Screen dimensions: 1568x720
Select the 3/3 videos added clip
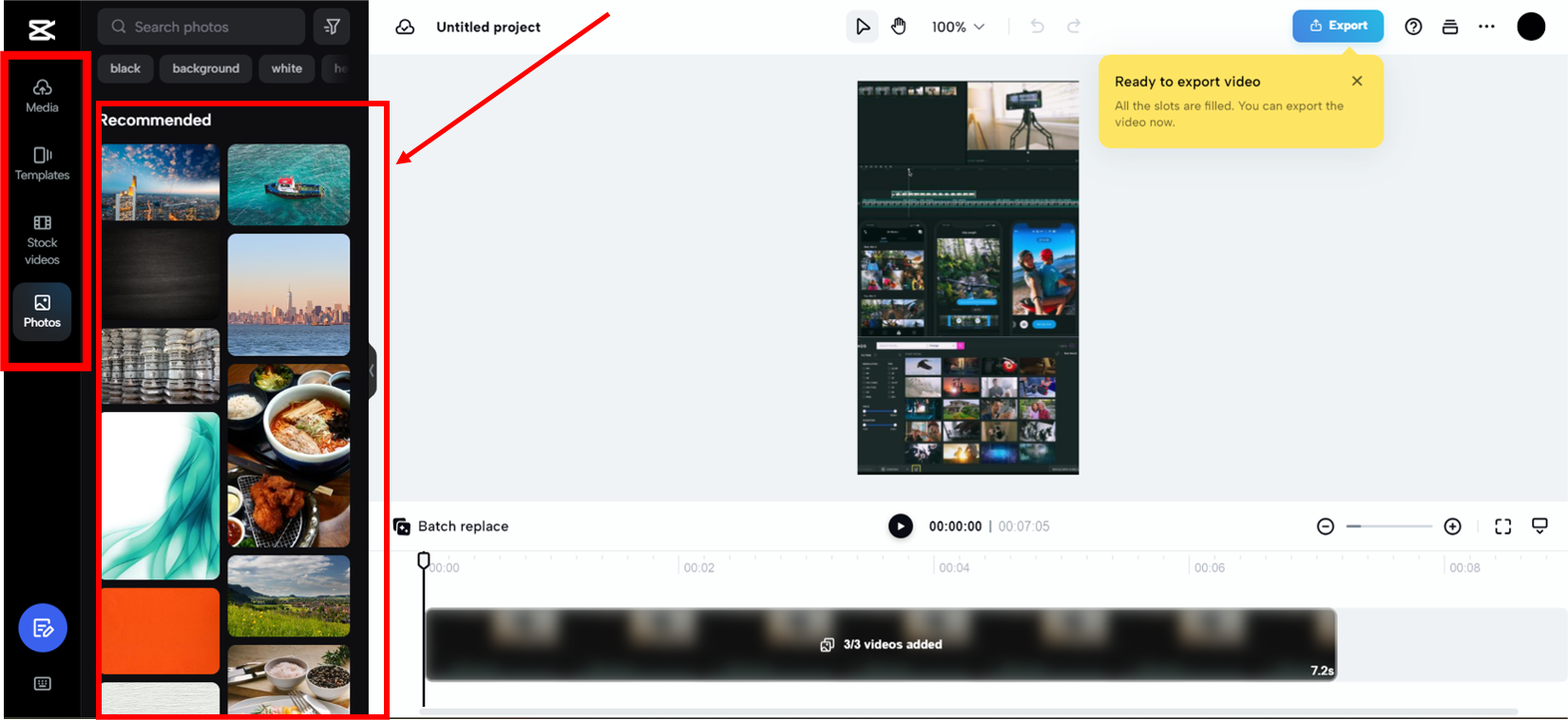coord(881,645)
